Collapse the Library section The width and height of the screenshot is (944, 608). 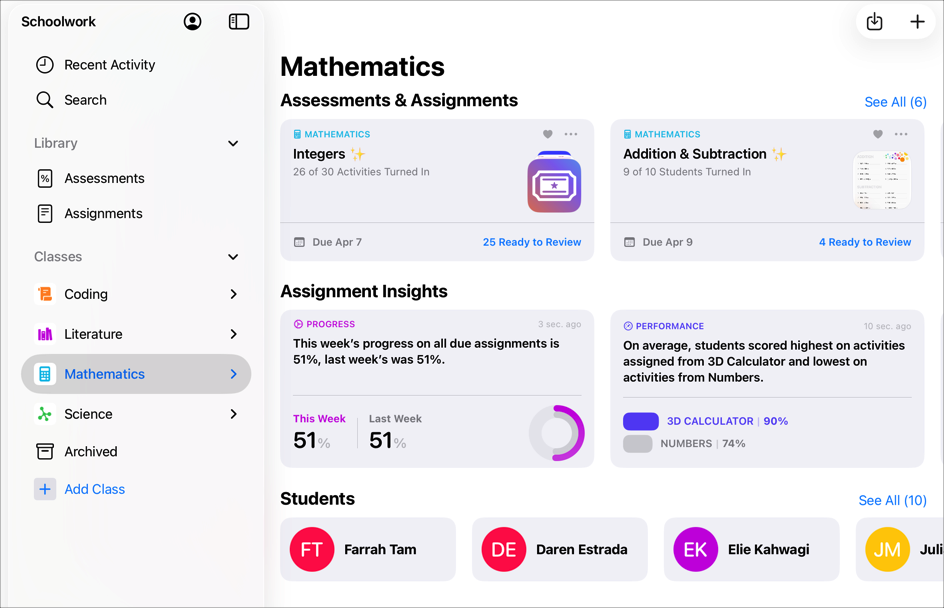click(232, 143)
